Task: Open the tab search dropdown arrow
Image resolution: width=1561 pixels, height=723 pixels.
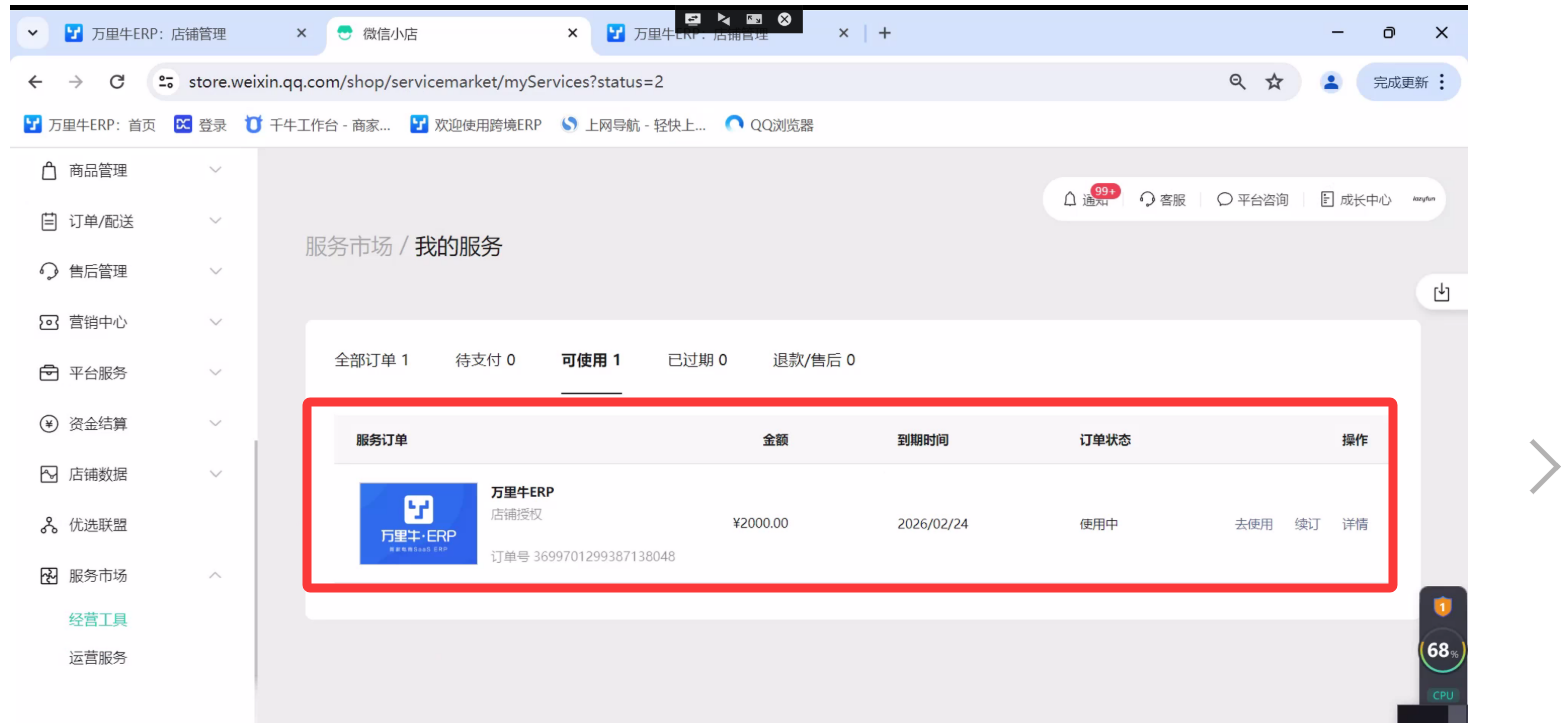Action: click(x=33, y=33)
